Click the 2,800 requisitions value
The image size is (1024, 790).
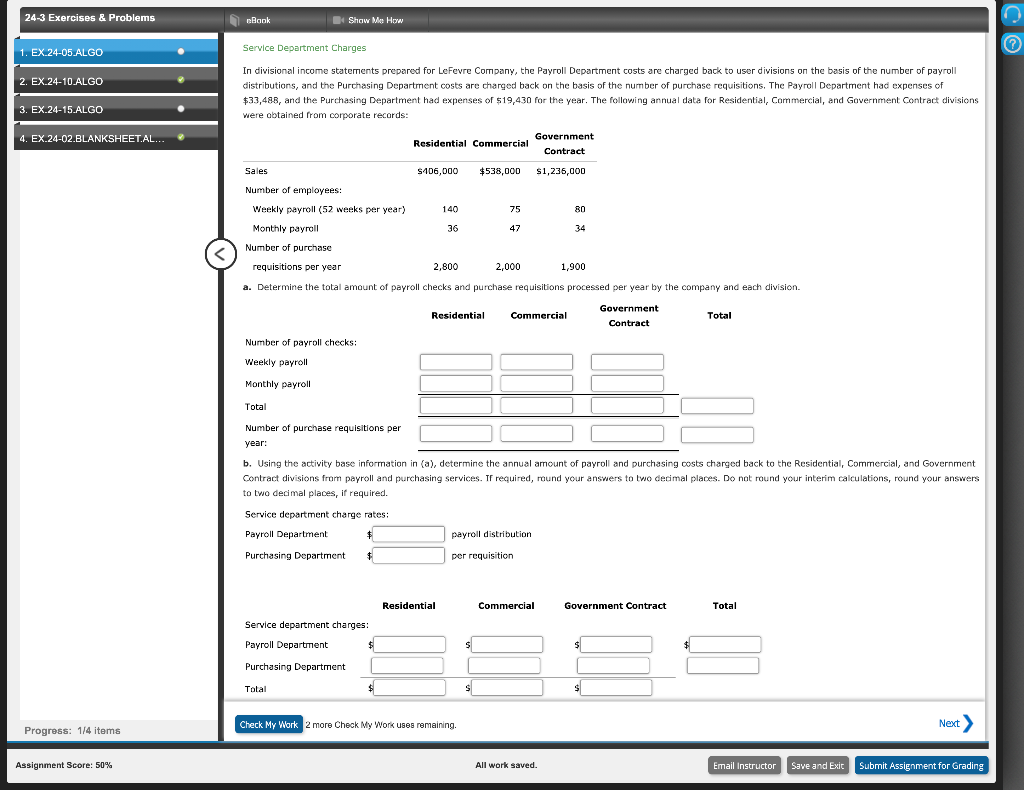pyautogui.click(x=445, y=266)
